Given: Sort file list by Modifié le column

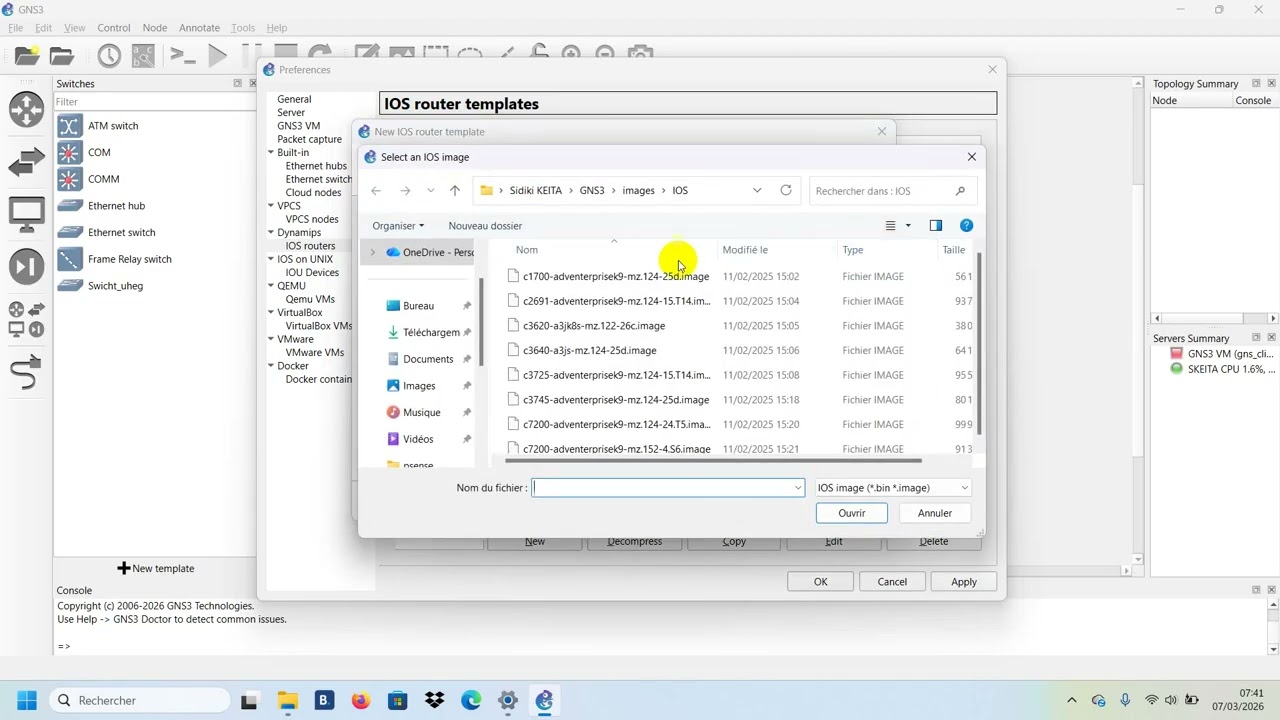Looking at the screenshot, I should click(745, 250).
